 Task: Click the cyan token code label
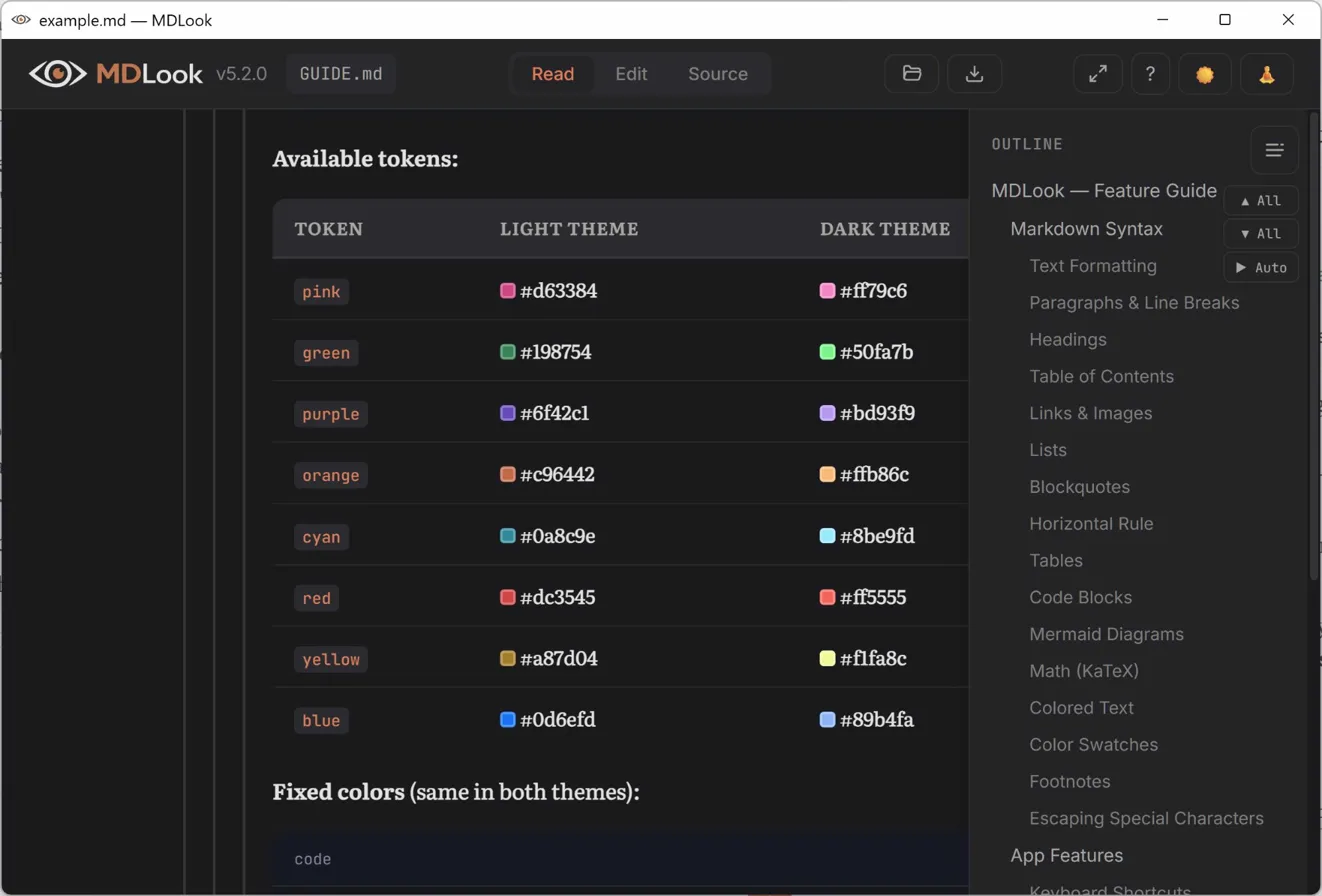322,537
